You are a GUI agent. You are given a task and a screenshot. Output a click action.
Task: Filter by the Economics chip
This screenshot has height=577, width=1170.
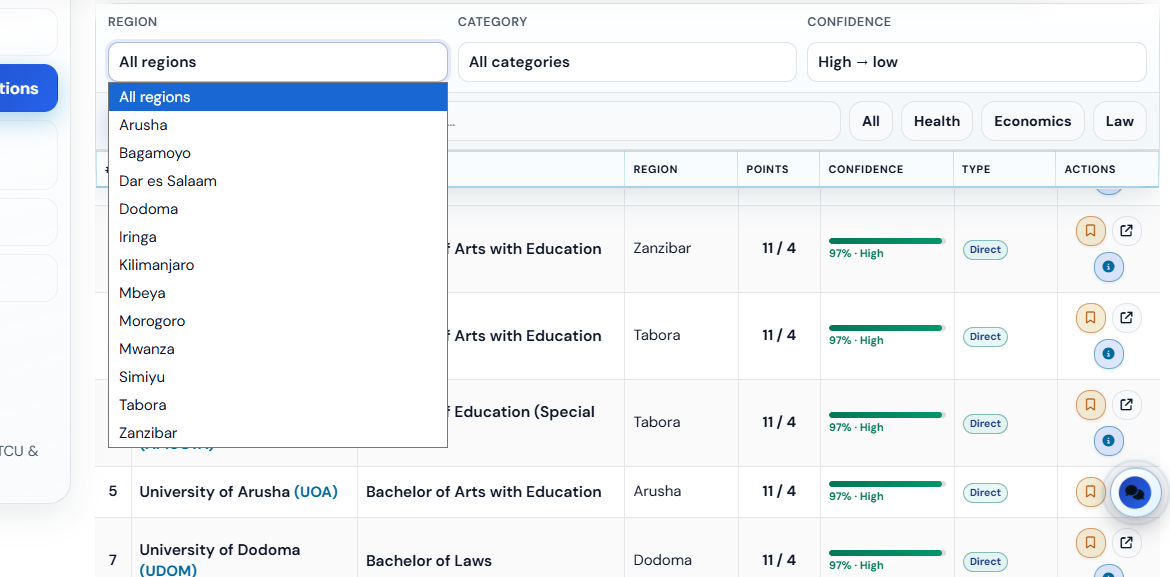tap(1033, 121)
